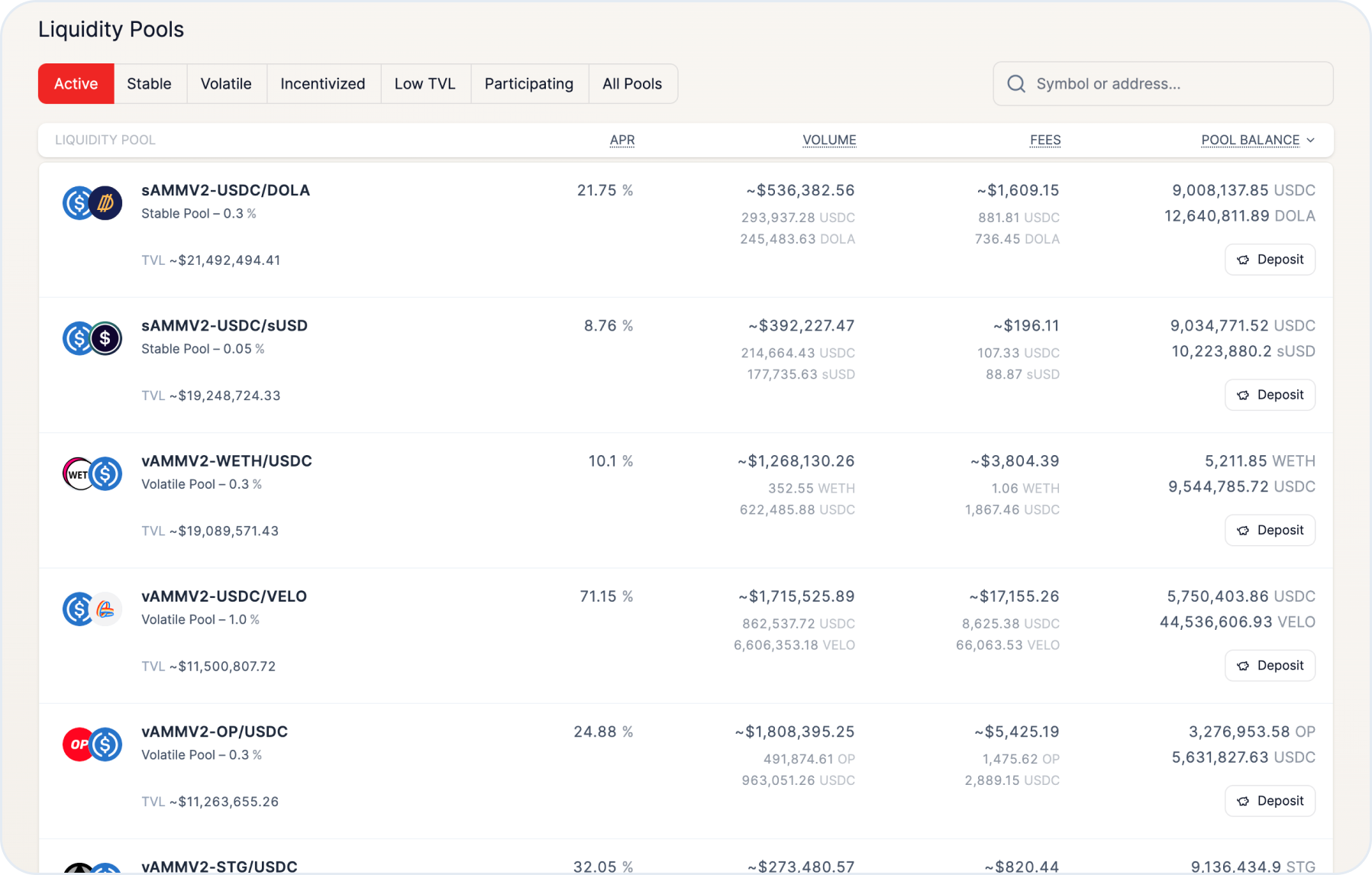Switch to the Stable pools tab
The image size is (1372, 875).
150,84
